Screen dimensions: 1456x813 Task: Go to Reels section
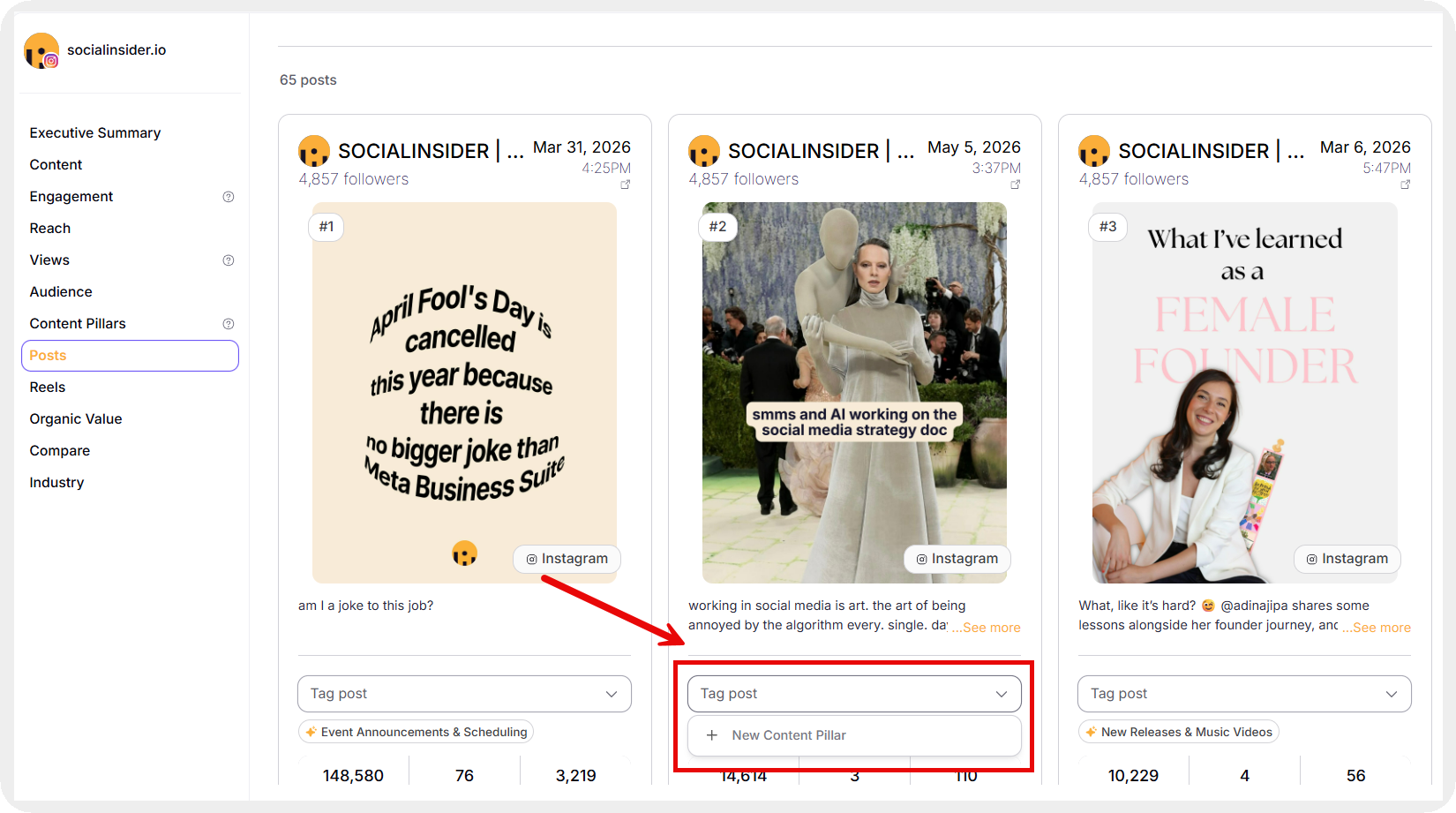click(x=48, y=388)
